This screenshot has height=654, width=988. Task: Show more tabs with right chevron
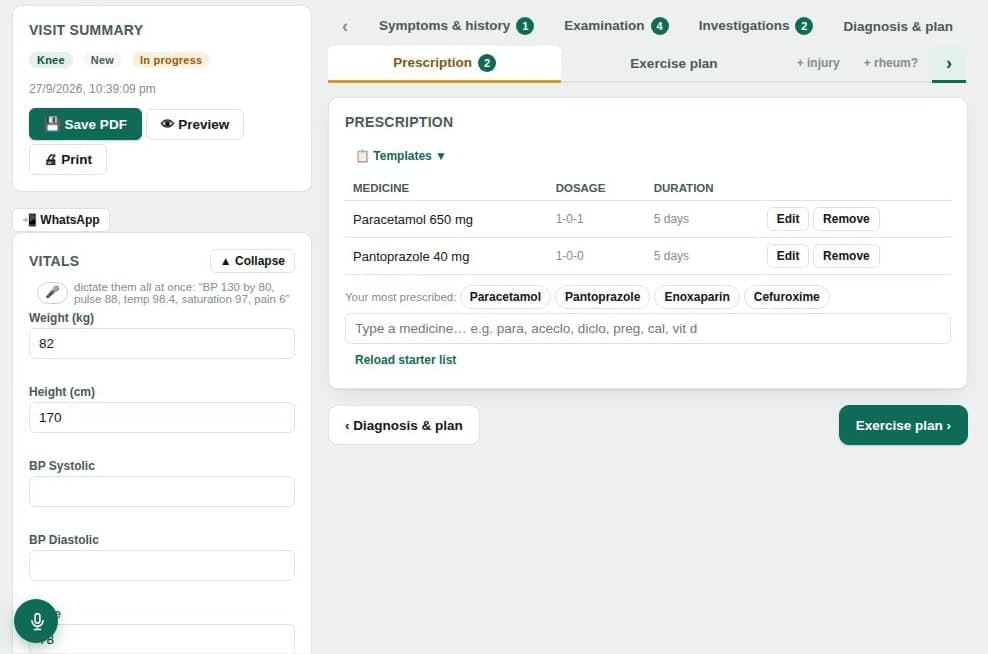pyautogui.click(x=948, y=64)
